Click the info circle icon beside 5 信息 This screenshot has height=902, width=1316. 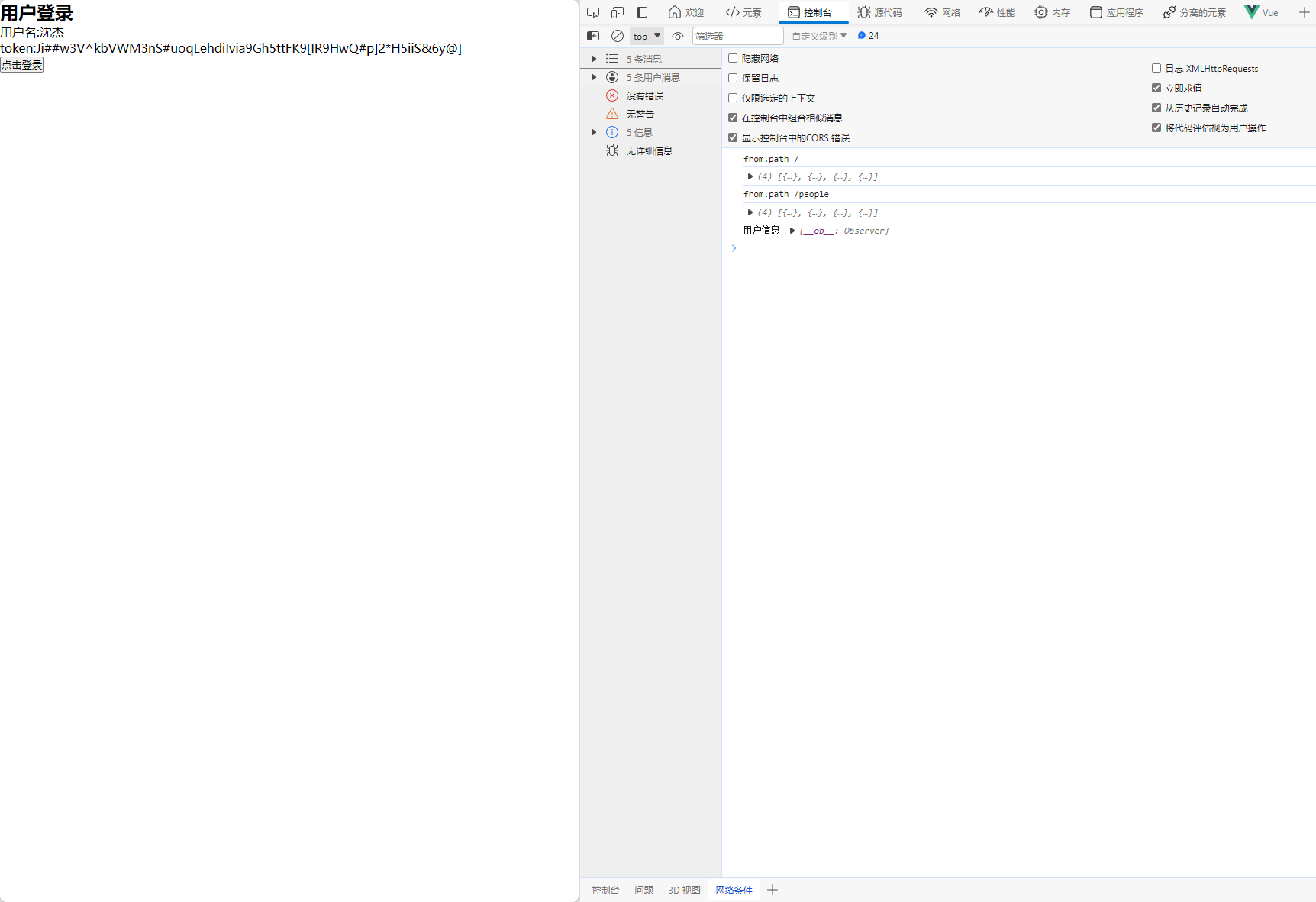click(612, 132)
